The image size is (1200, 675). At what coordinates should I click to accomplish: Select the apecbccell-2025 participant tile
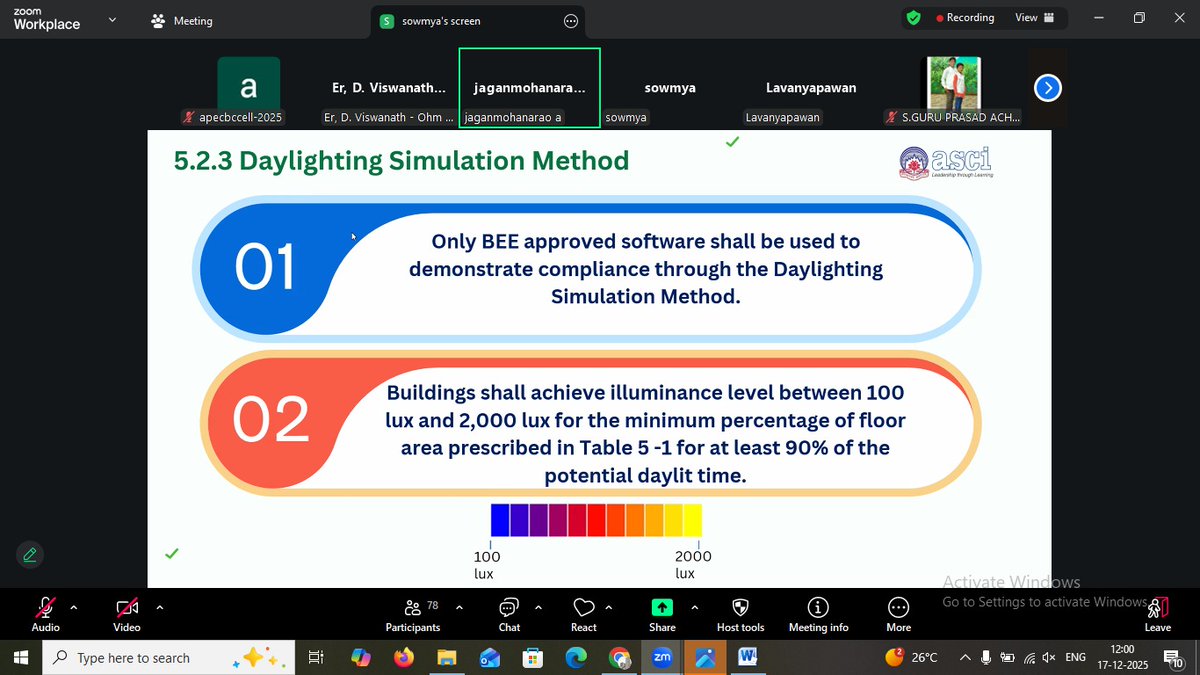[x=248, y=88]
